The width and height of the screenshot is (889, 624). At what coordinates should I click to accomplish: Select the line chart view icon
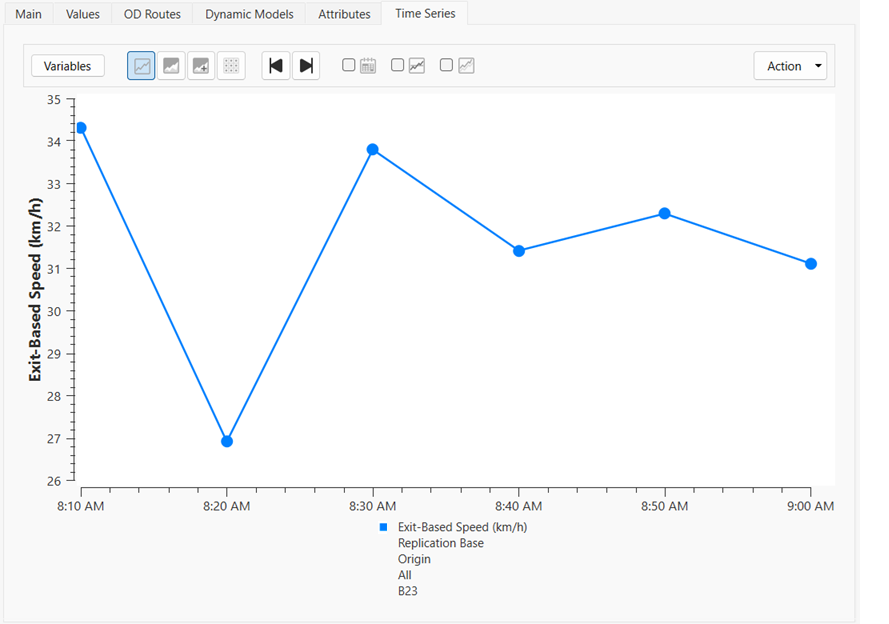pos(141,66)
